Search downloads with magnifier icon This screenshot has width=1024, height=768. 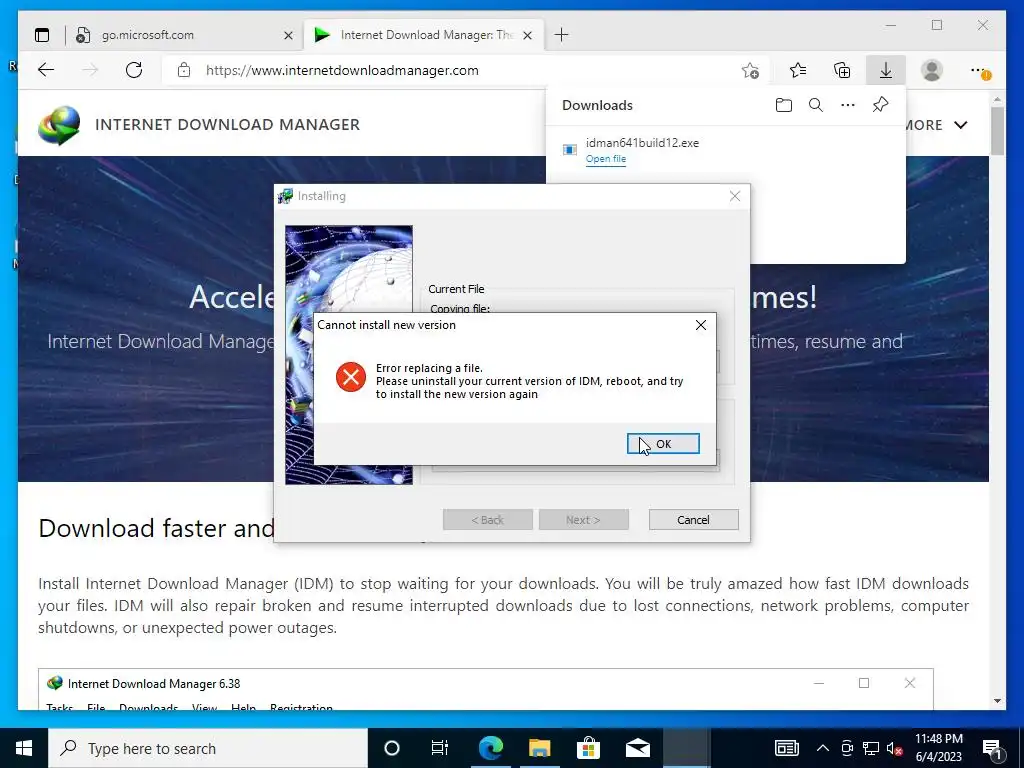(816, 105)
